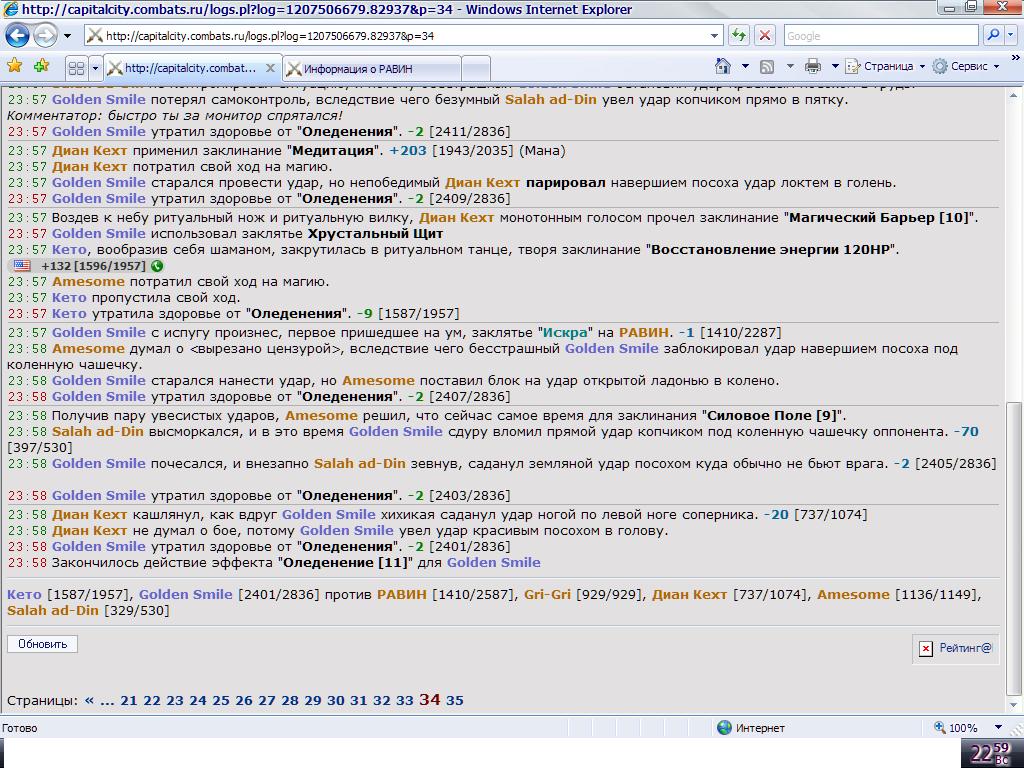Image resolution: width=1024 pixels, height=768 pixels.
Task: Expand the Print options dropdown arrow
Action: pos(835,67)
